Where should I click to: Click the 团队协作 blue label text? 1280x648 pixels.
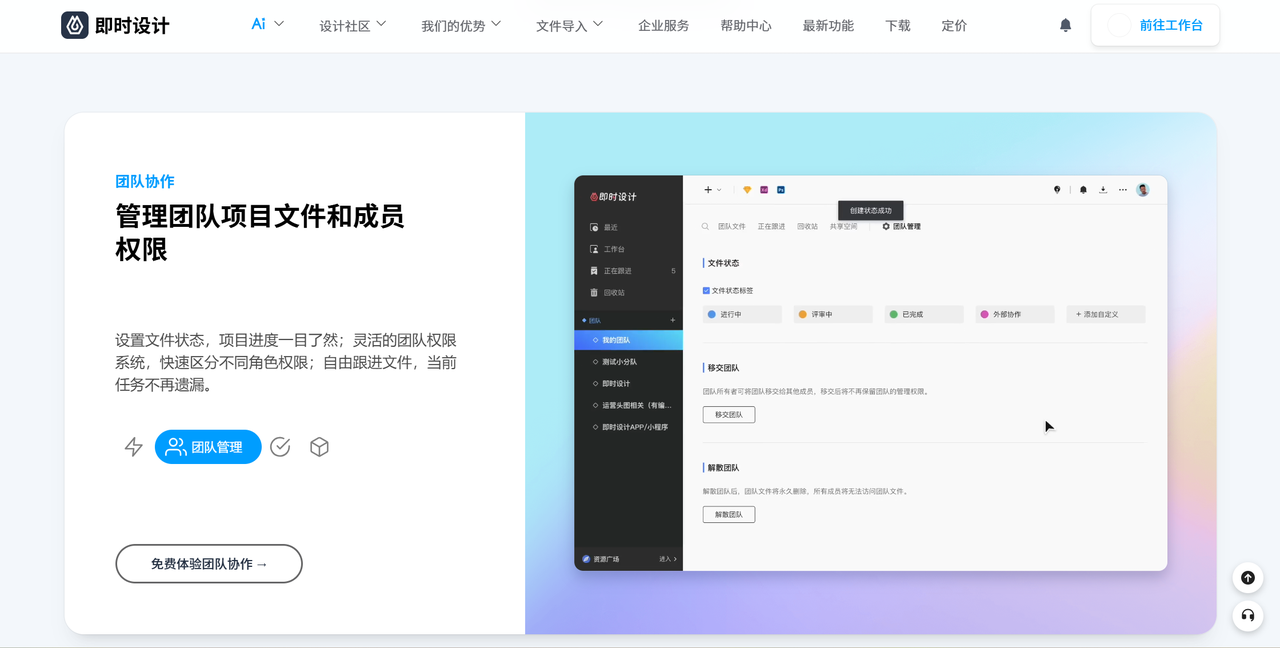pyautogui.click(x=145, y=181)
